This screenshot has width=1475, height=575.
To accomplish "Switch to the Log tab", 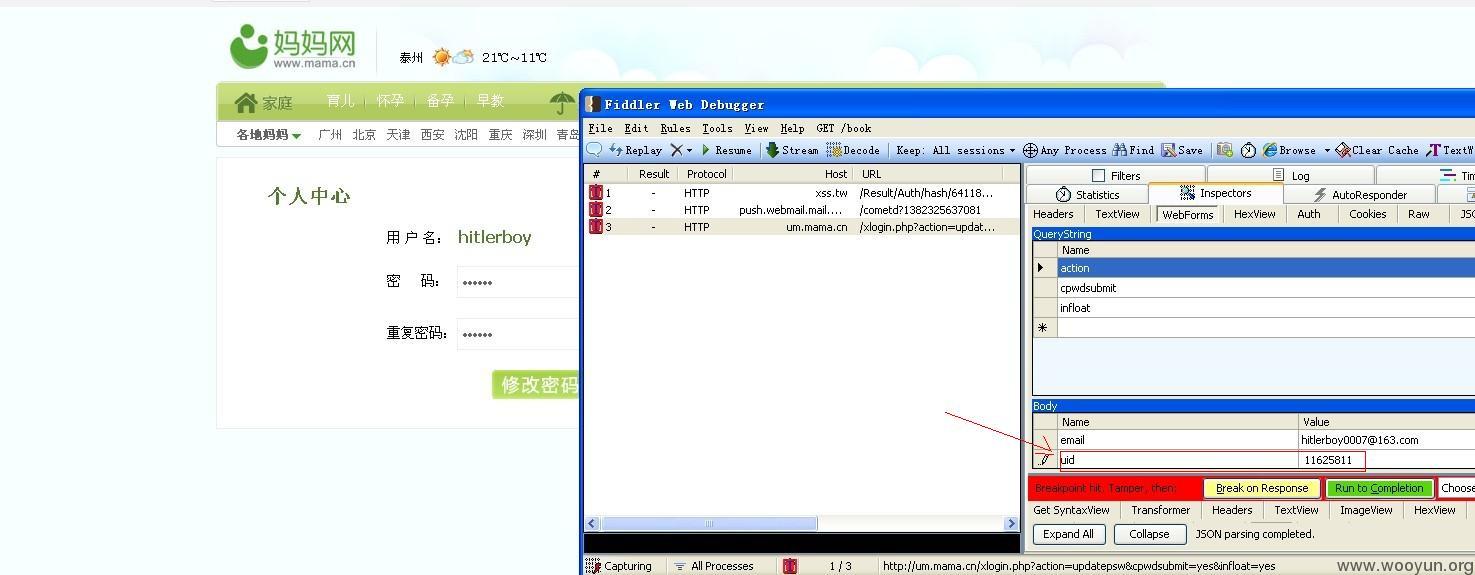I will tap(1290, 175).
